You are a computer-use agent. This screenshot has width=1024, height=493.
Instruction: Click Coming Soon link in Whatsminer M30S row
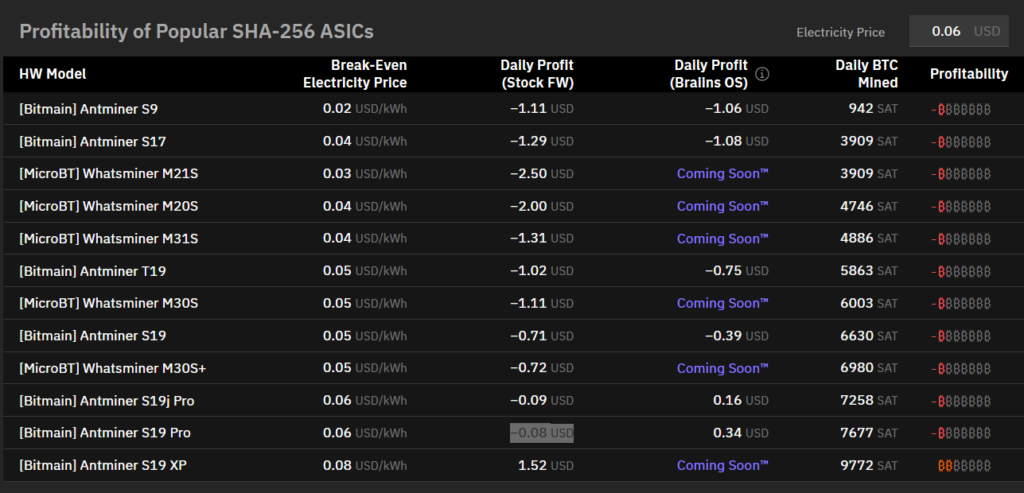[723, 304]
